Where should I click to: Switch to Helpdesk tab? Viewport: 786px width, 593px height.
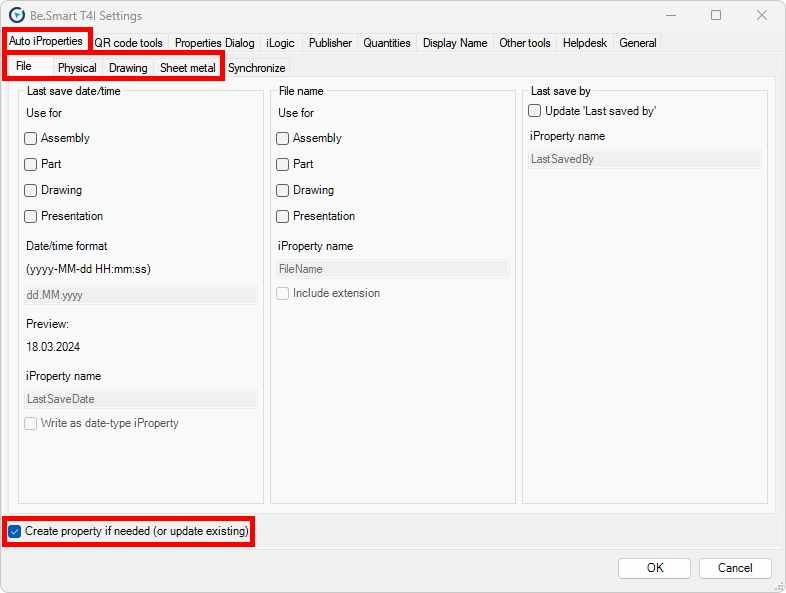click(584, 43)
